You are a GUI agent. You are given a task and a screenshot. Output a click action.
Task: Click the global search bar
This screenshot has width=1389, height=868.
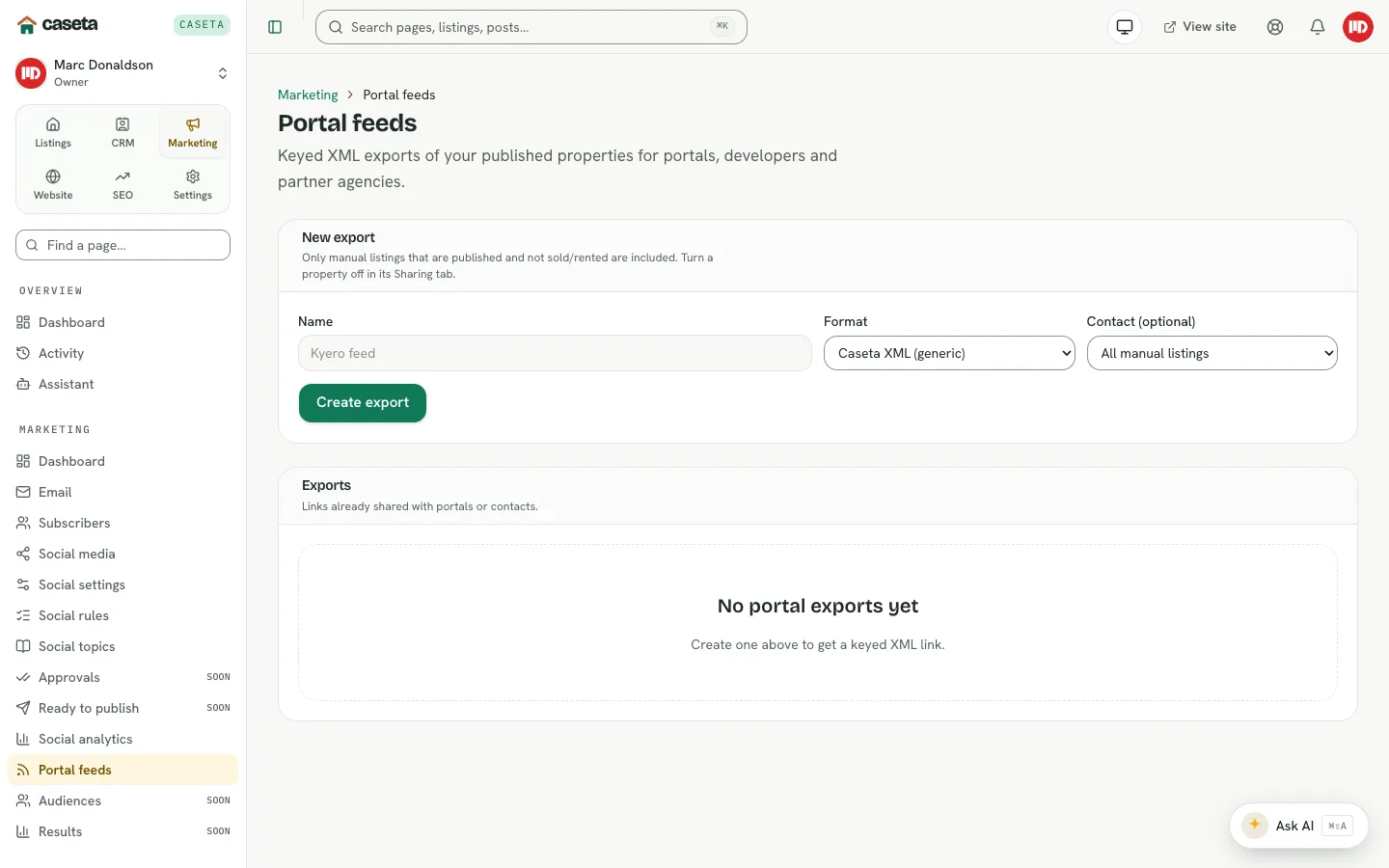click(531, 27)
